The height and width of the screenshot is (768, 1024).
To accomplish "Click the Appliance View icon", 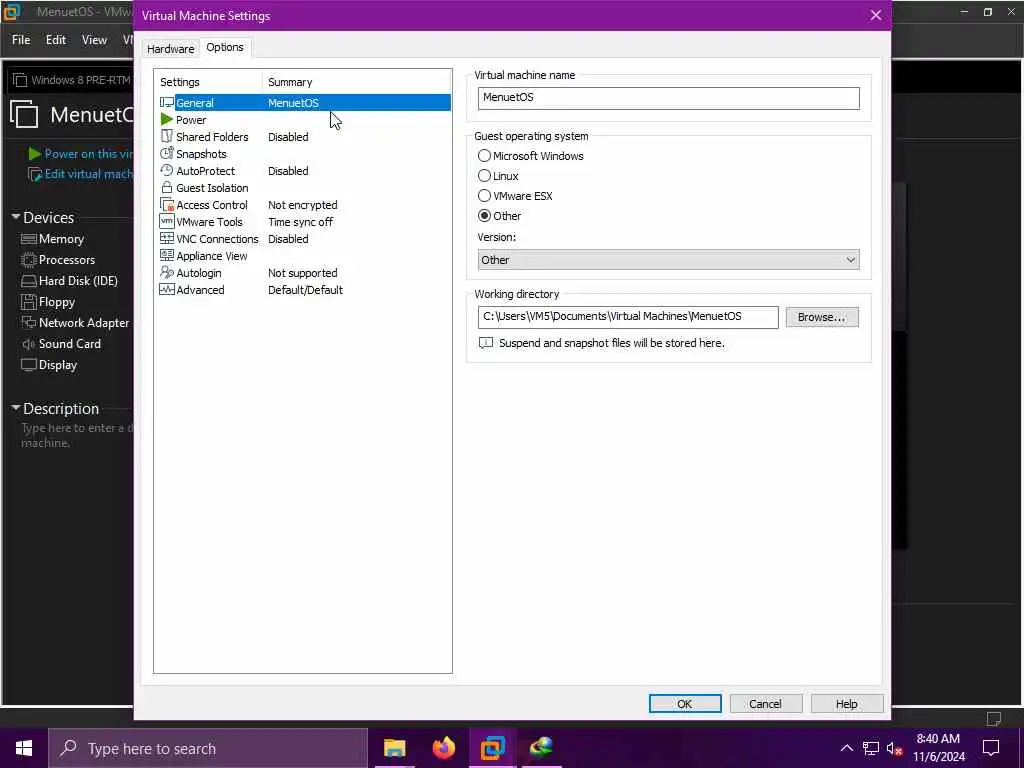I will pyautogui.click(x=167, y=255).
